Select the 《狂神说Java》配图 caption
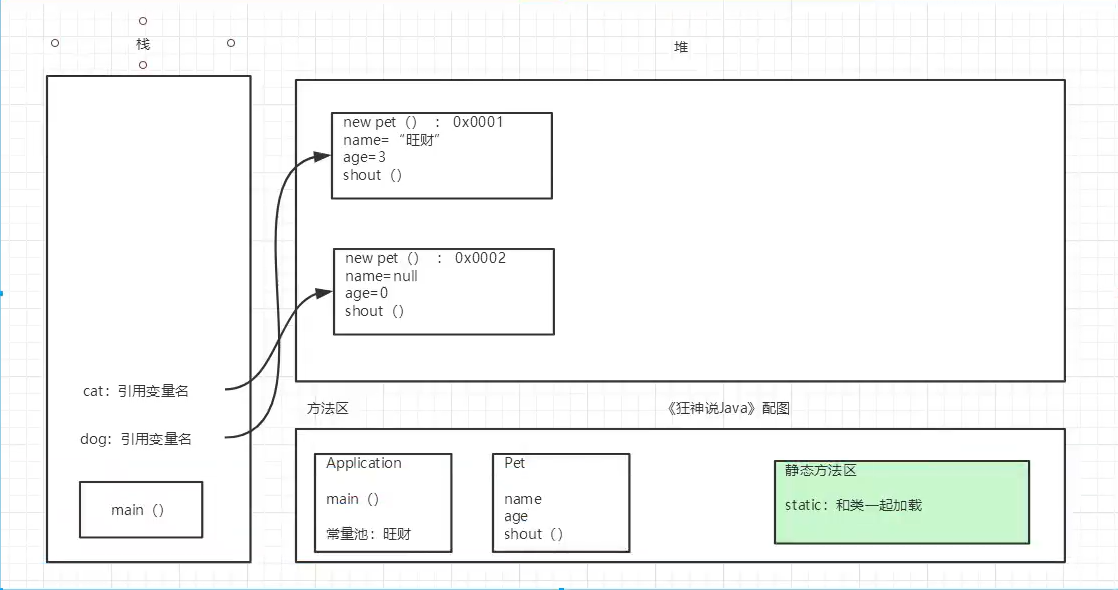This screenshot has width=1118, height=590. [x=728, y=408]
